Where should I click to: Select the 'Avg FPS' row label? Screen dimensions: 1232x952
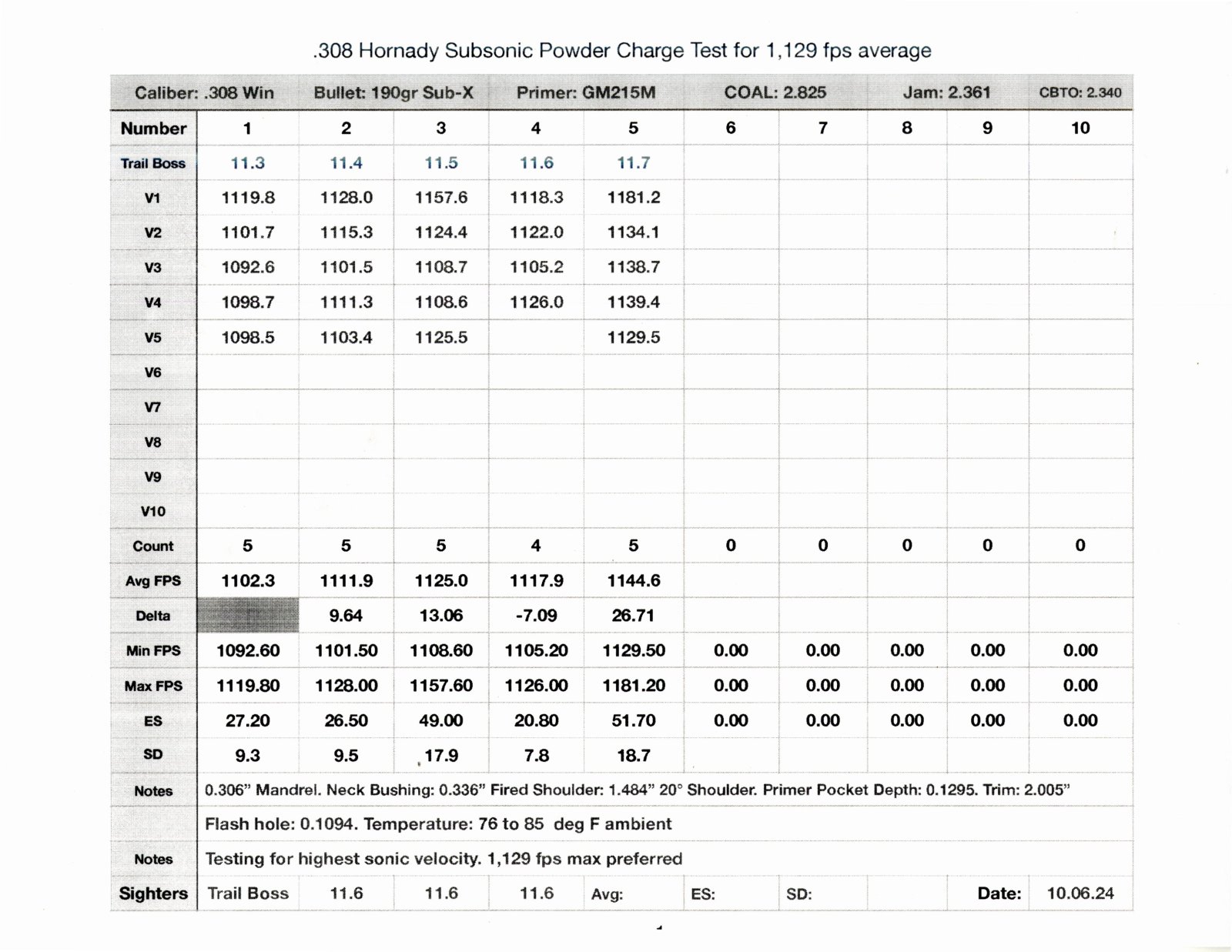point(153,581)
